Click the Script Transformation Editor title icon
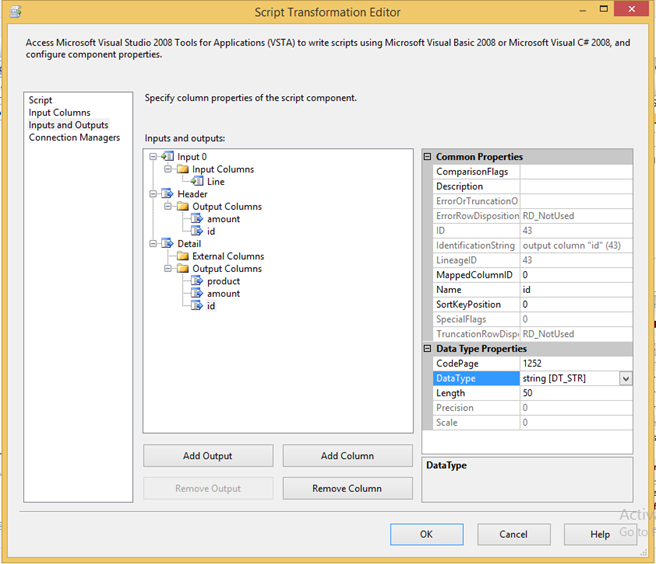This screenshot has height=564, width=656. click(x=15, y=12)
